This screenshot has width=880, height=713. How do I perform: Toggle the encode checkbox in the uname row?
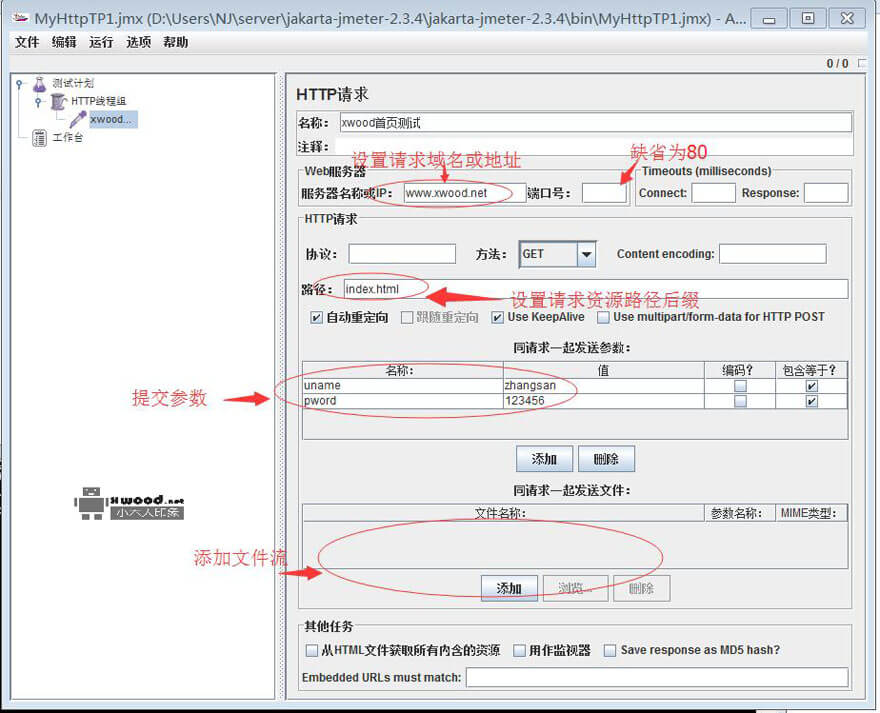pos(740,386)
